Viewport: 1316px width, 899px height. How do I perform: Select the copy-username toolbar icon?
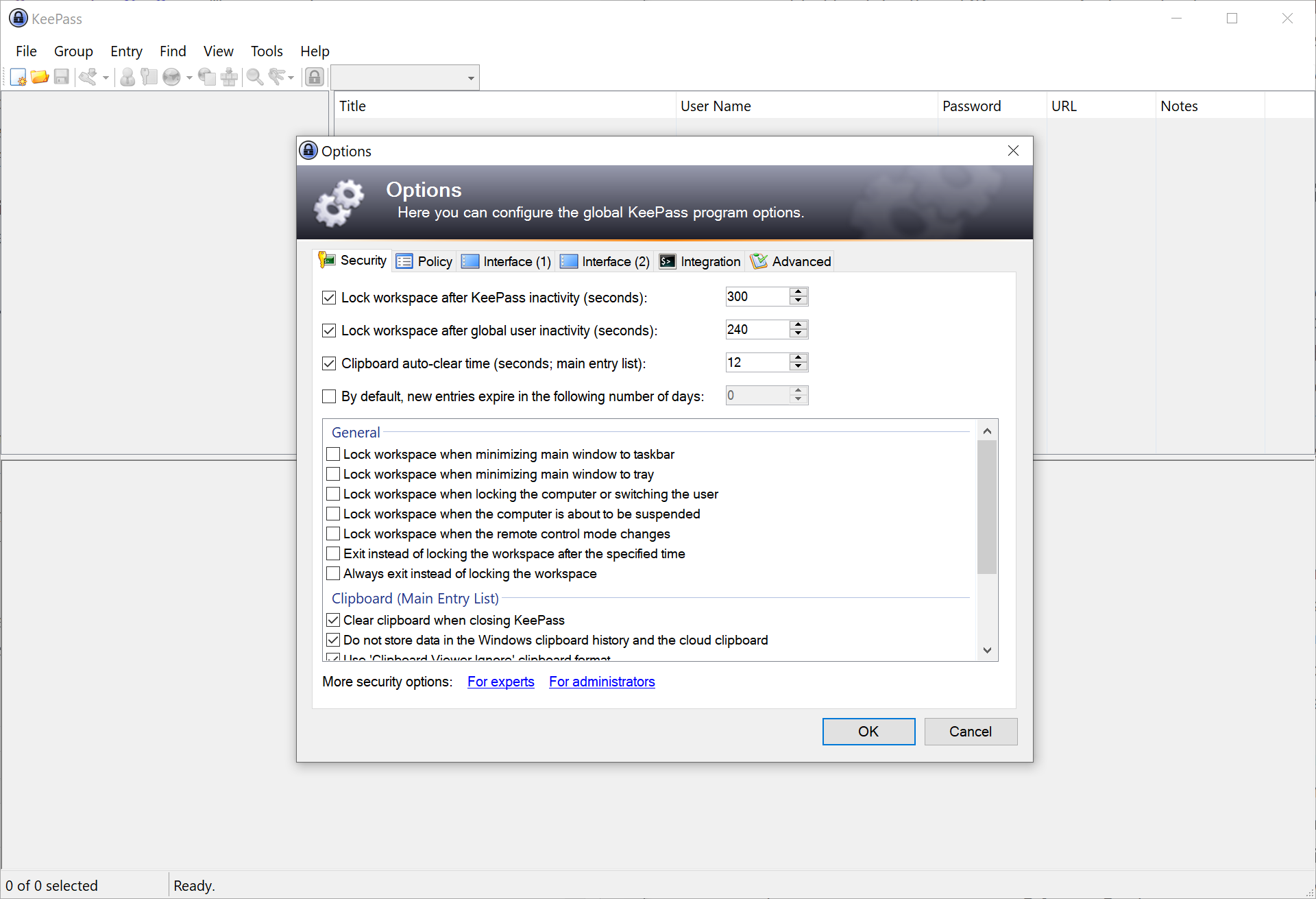[x=127, y=77]
